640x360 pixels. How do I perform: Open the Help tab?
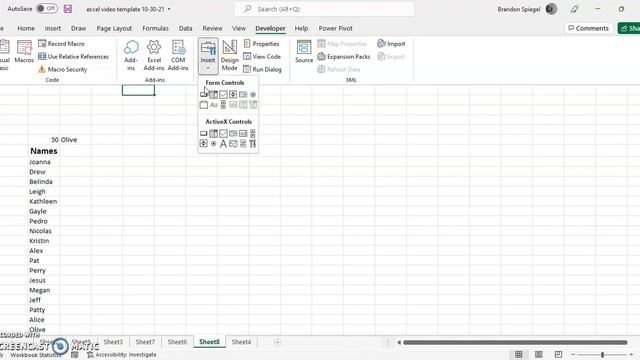301,28
